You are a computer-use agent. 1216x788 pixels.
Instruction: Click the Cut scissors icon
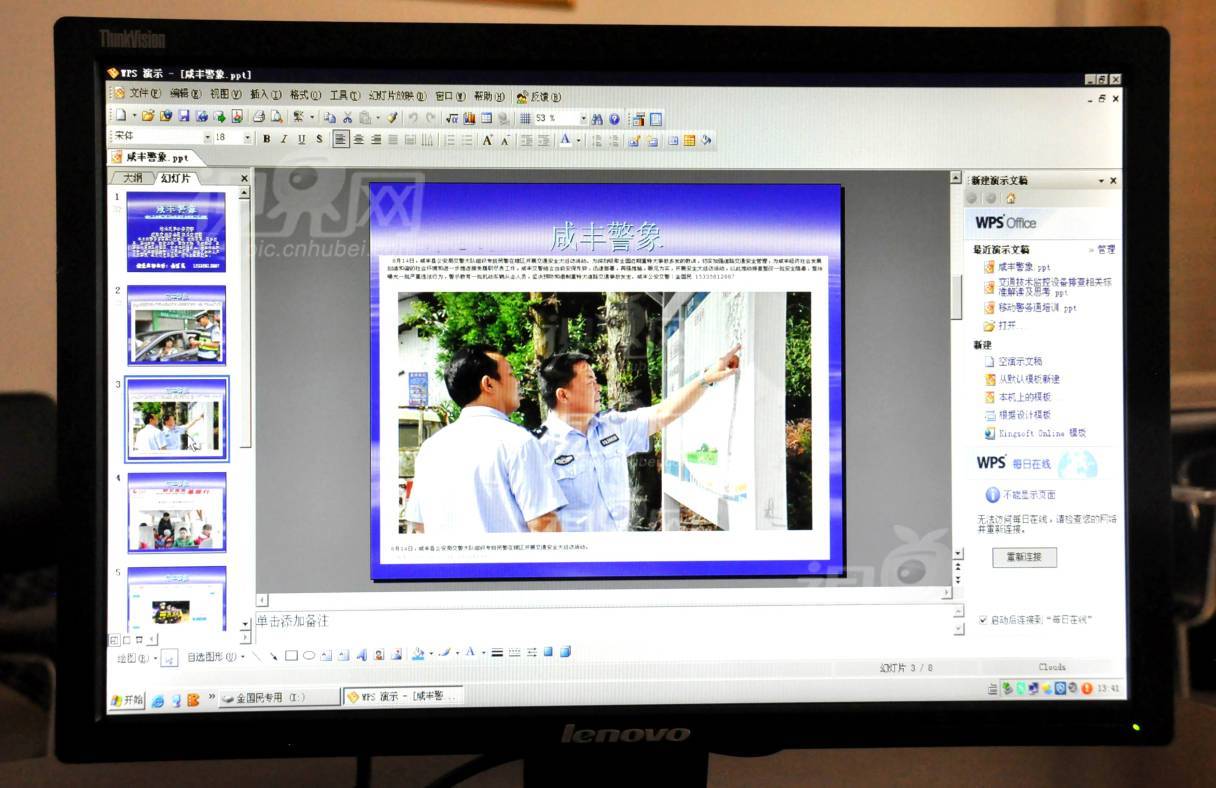pyautogui.click(x=346, y=118)
